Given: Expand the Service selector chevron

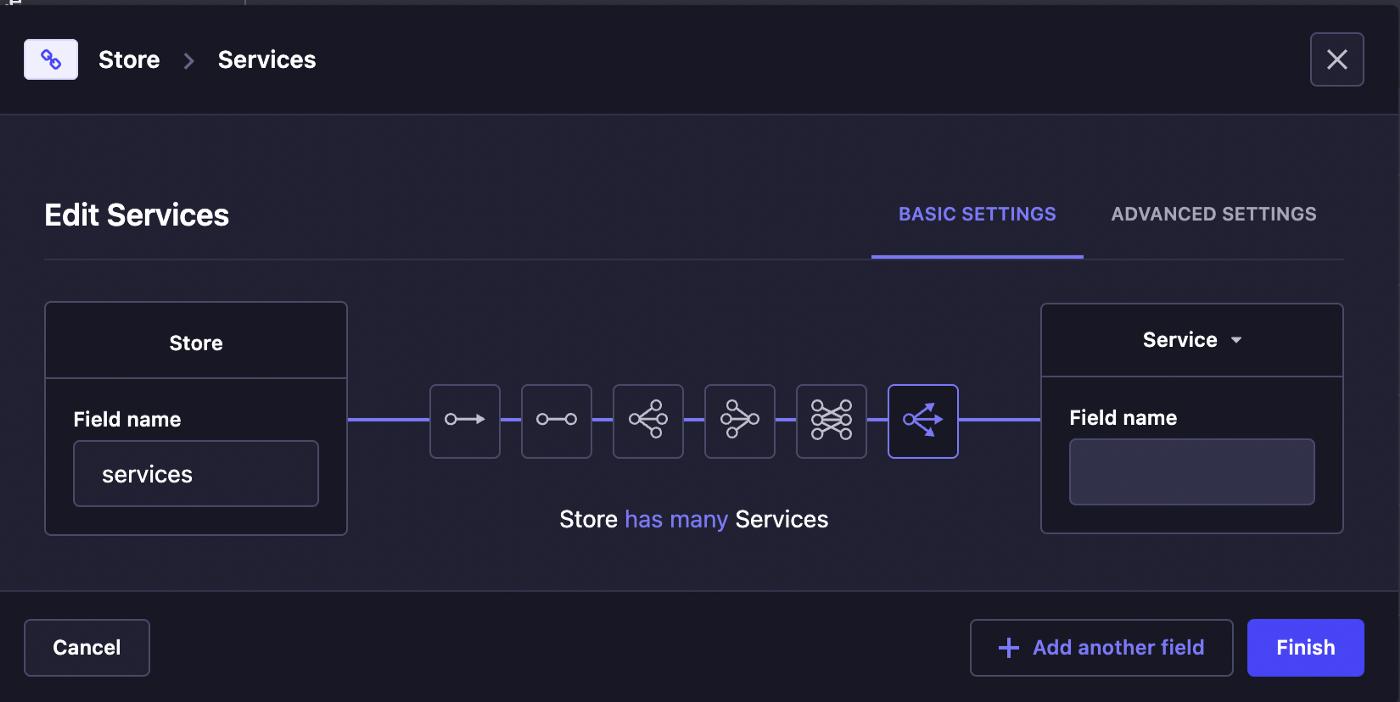Looking at the screenshot, I should coord(1237,340).
